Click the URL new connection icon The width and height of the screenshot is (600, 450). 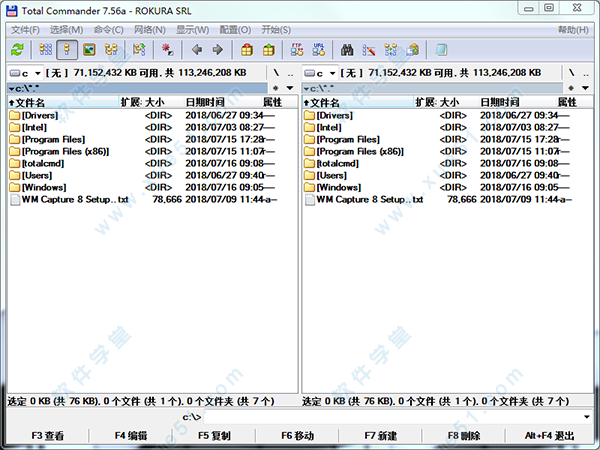coord(317,49)
